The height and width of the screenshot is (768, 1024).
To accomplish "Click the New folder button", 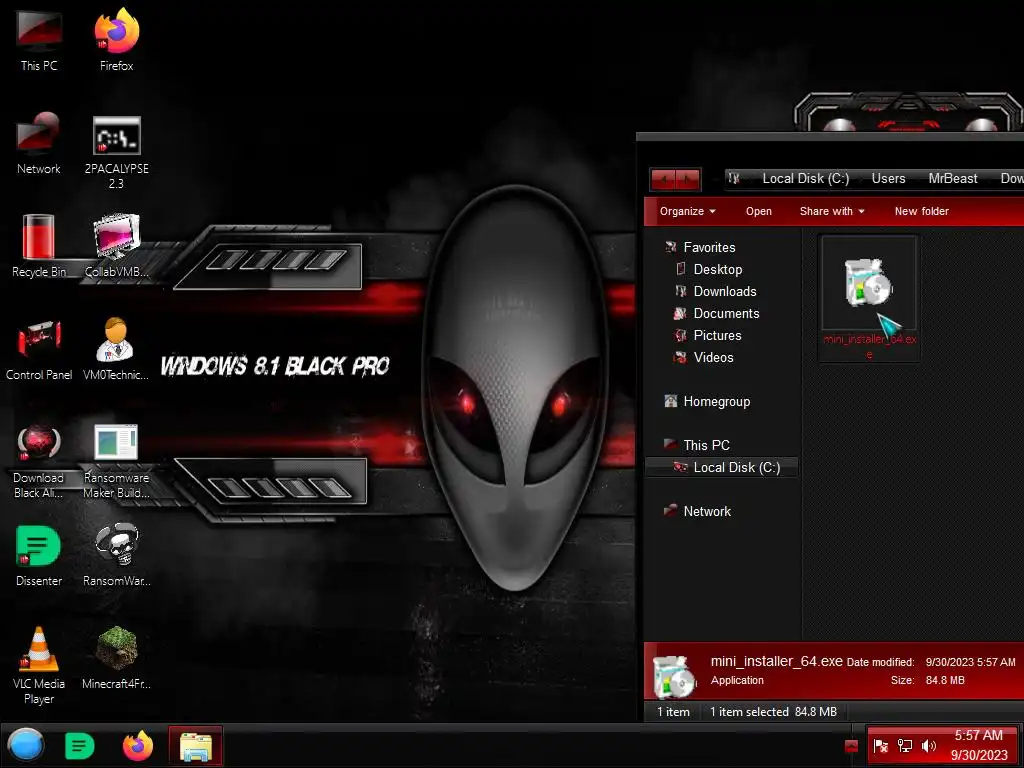I will (x=921, y=211).
